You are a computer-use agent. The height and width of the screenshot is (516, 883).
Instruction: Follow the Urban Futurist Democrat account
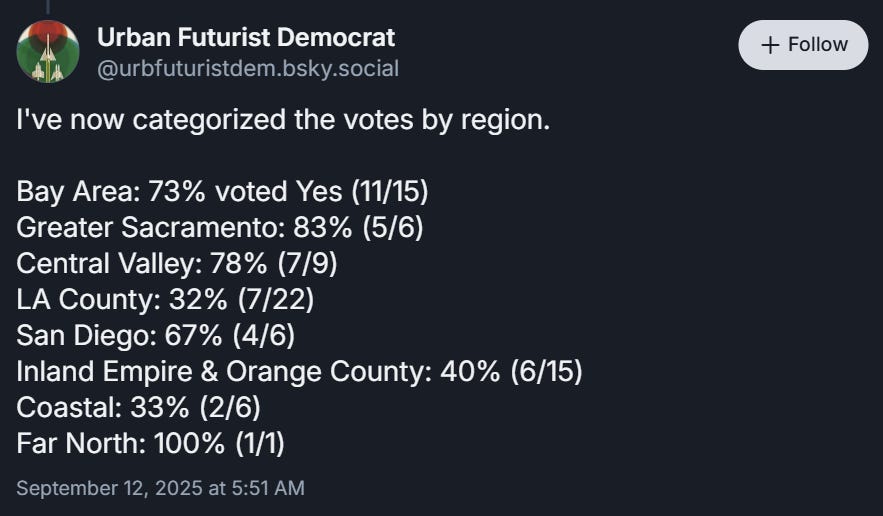[x=803, y=45]
